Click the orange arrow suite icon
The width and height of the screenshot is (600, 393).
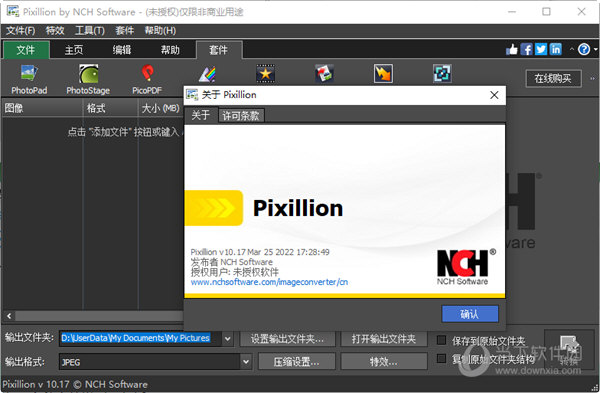point(383,73)
